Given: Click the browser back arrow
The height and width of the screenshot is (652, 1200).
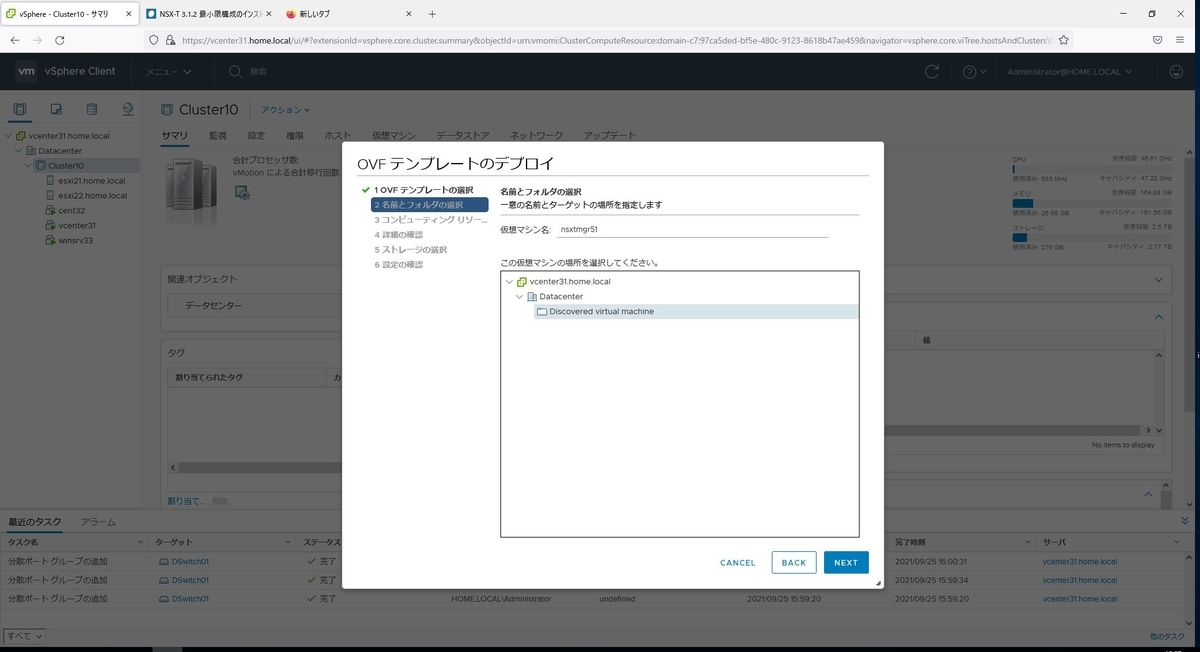Looking at the screenshot, I should (x=14, y=40).
